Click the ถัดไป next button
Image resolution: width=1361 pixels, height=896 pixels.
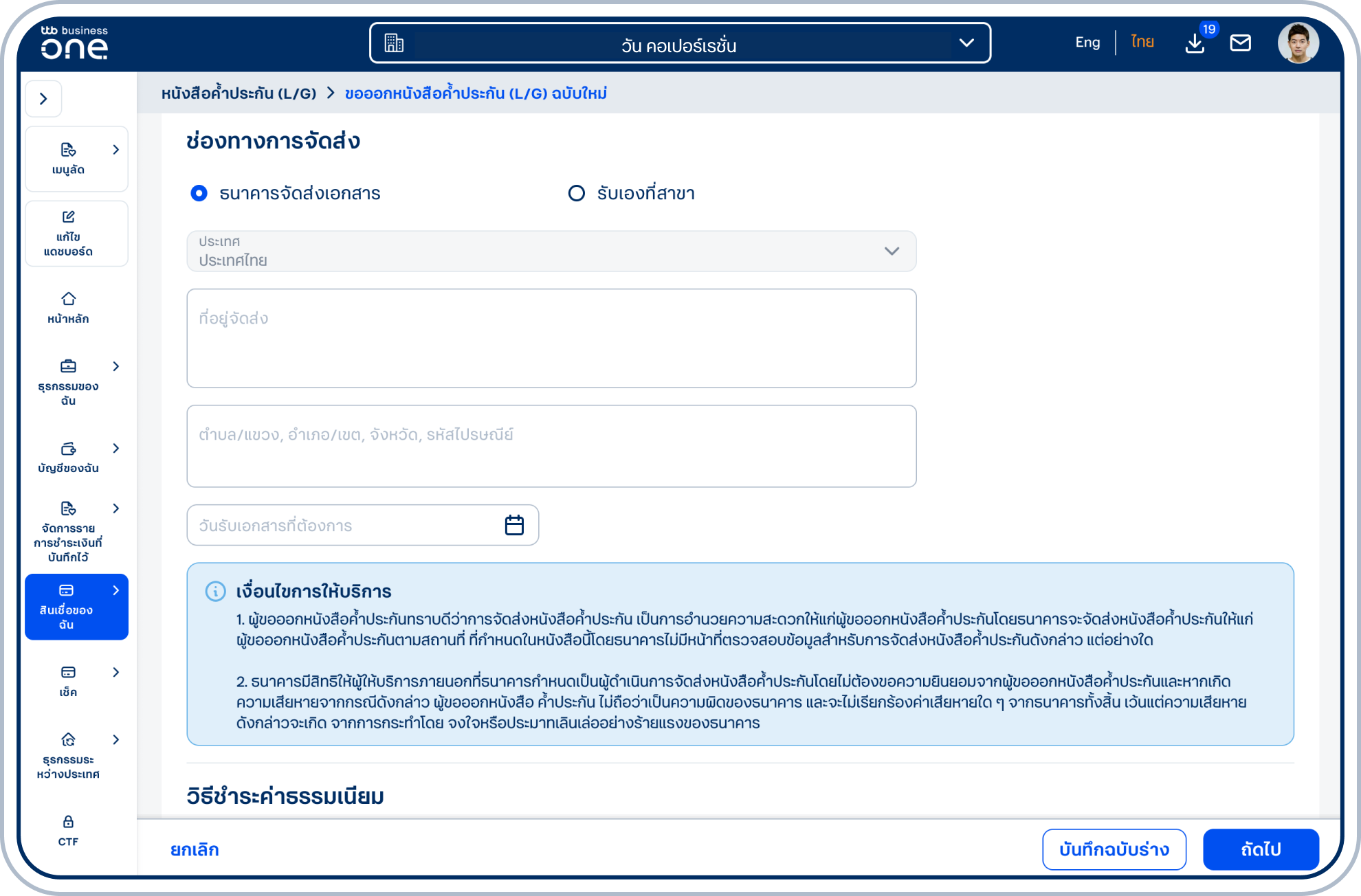[1260, 849]
